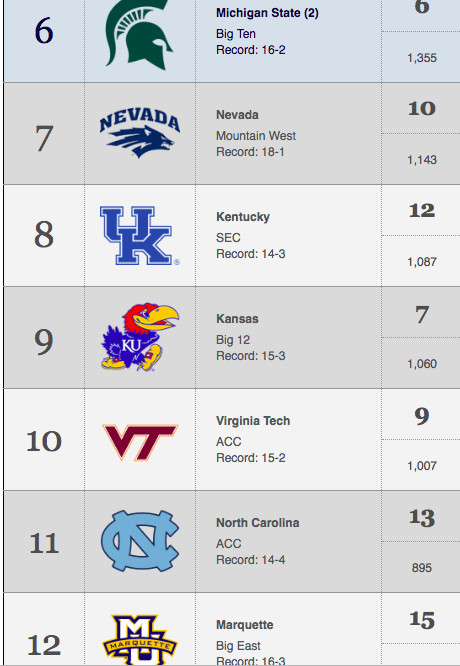Select the Virginia Tech team name
460x666 pixels.
pyautogui.click(x=253, y=420)
